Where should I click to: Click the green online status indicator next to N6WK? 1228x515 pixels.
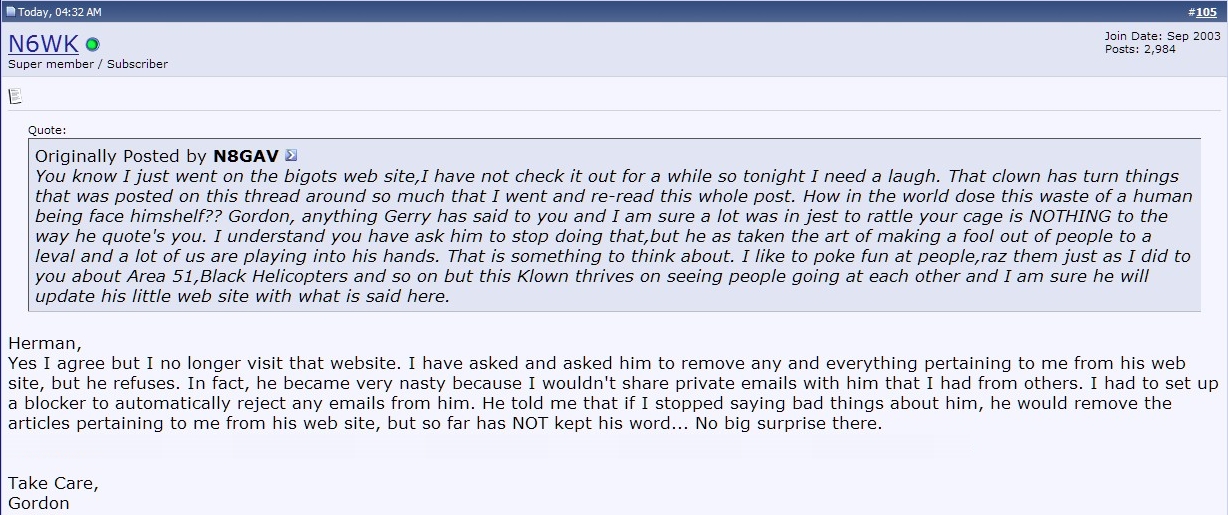click(92, 44)
